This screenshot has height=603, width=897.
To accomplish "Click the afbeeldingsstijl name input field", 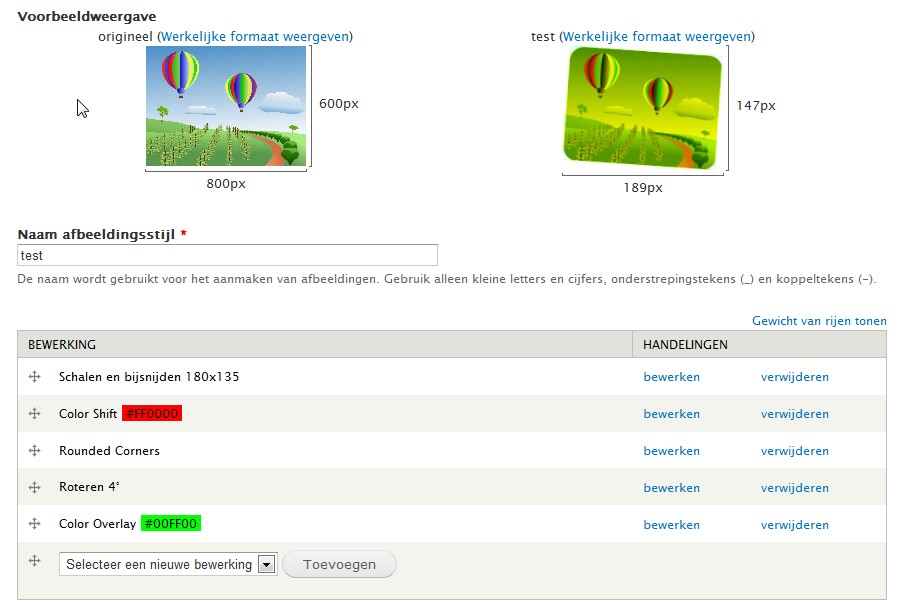I will (227, 255).
